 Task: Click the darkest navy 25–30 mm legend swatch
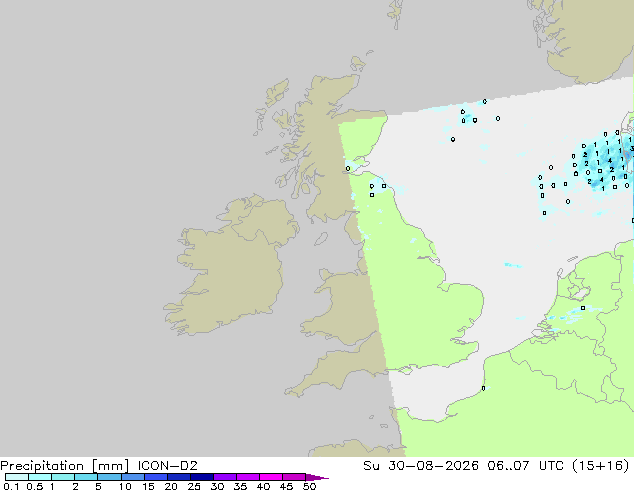pos(202,477)
